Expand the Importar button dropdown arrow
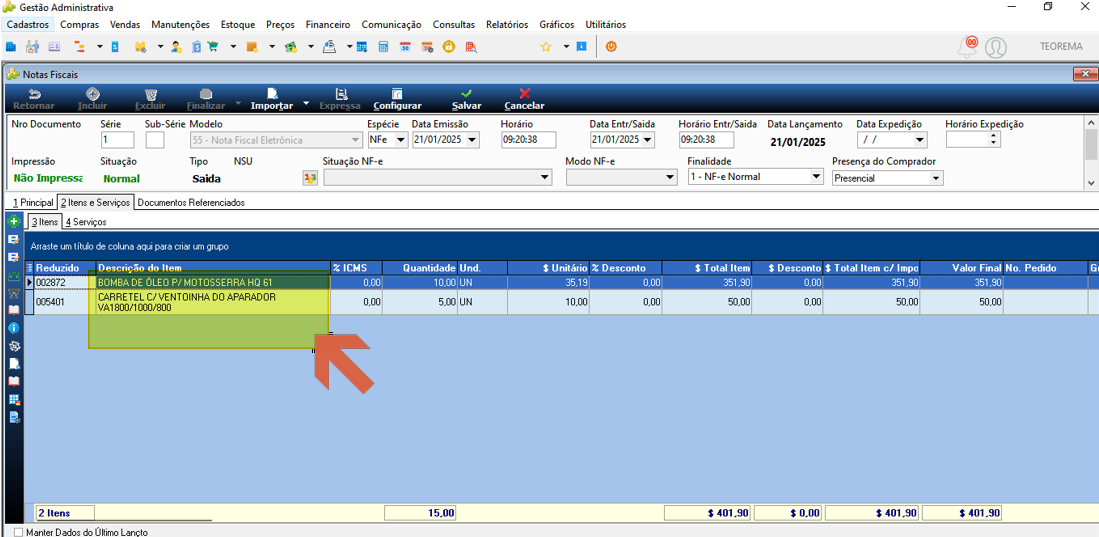The width and height of the screenshot is (1099, 537). coord(306,103)
